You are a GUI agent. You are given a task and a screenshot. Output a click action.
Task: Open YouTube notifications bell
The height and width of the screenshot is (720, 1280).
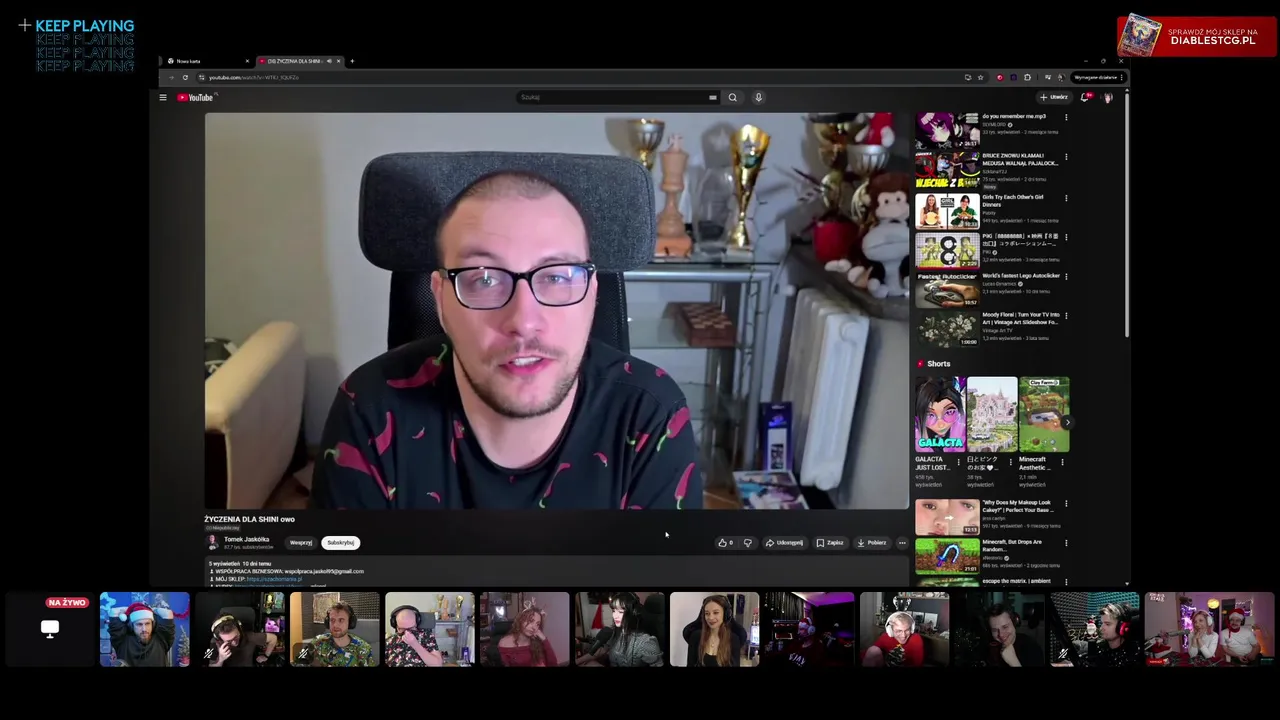tap(1085, 97)
